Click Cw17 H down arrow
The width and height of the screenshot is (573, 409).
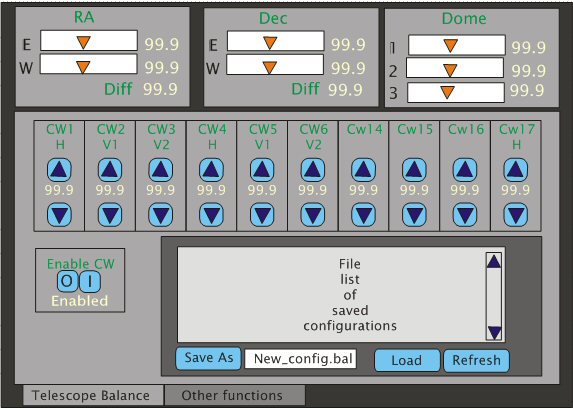516,215
